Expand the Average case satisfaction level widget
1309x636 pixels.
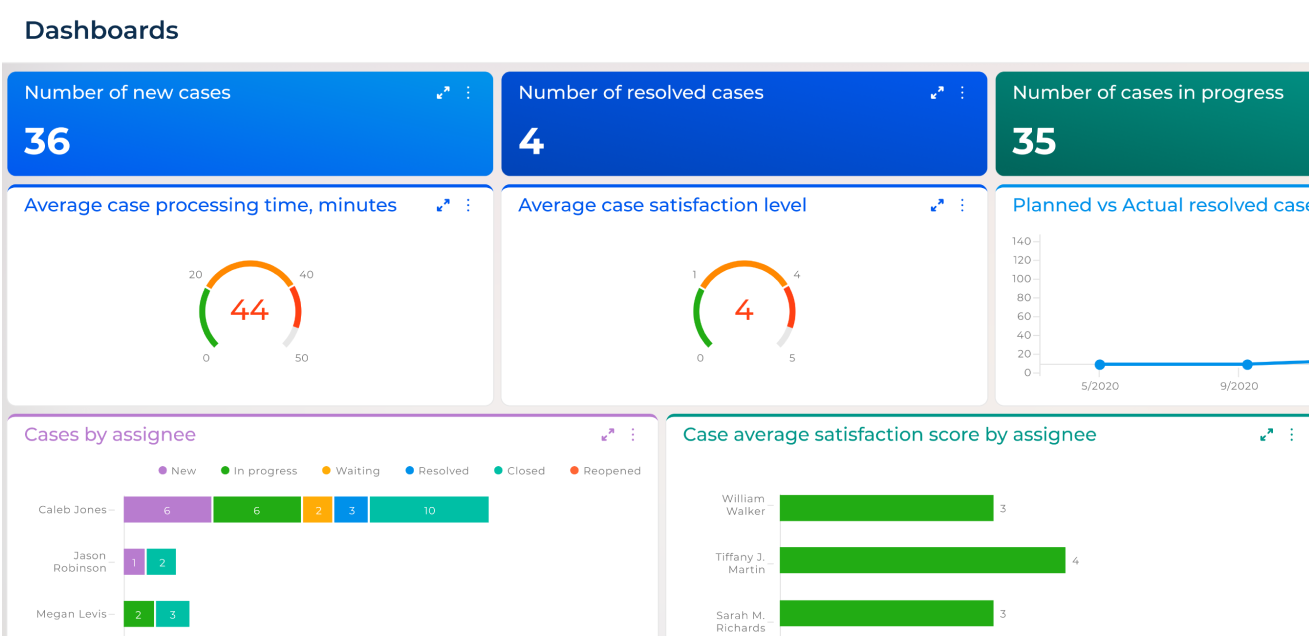click(x=937, y=205)
